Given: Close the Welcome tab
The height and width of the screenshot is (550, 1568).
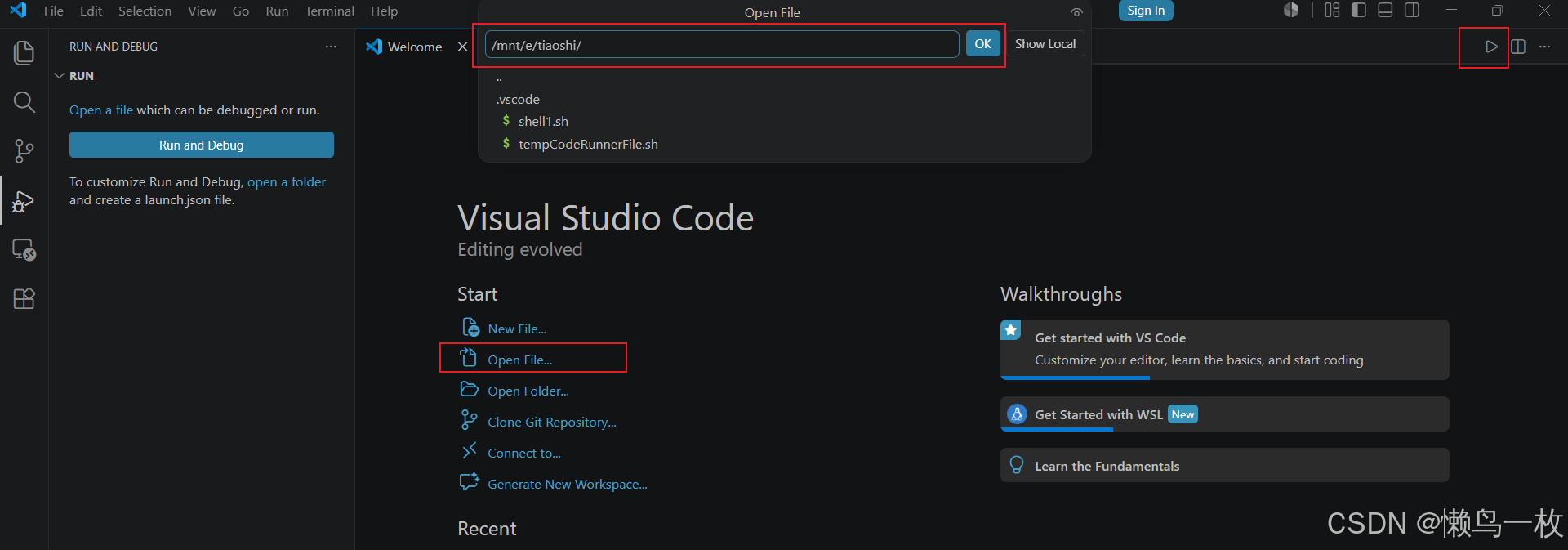Looking at the screenshot, I should pyautogui.click(x=462, y=47).
